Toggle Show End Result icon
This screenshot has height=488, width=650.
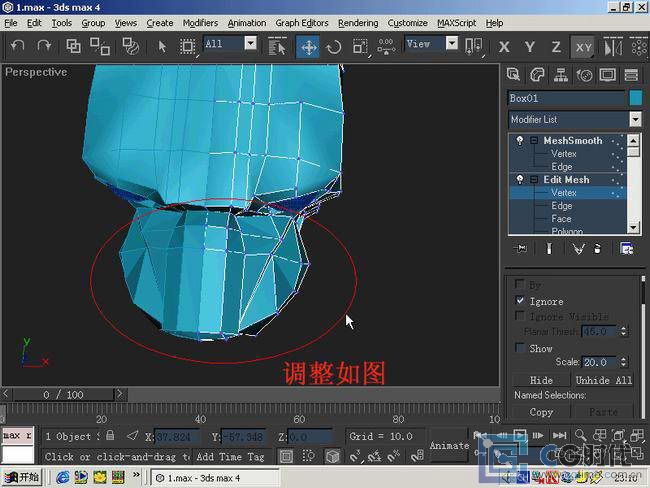(x=549, y=248)
